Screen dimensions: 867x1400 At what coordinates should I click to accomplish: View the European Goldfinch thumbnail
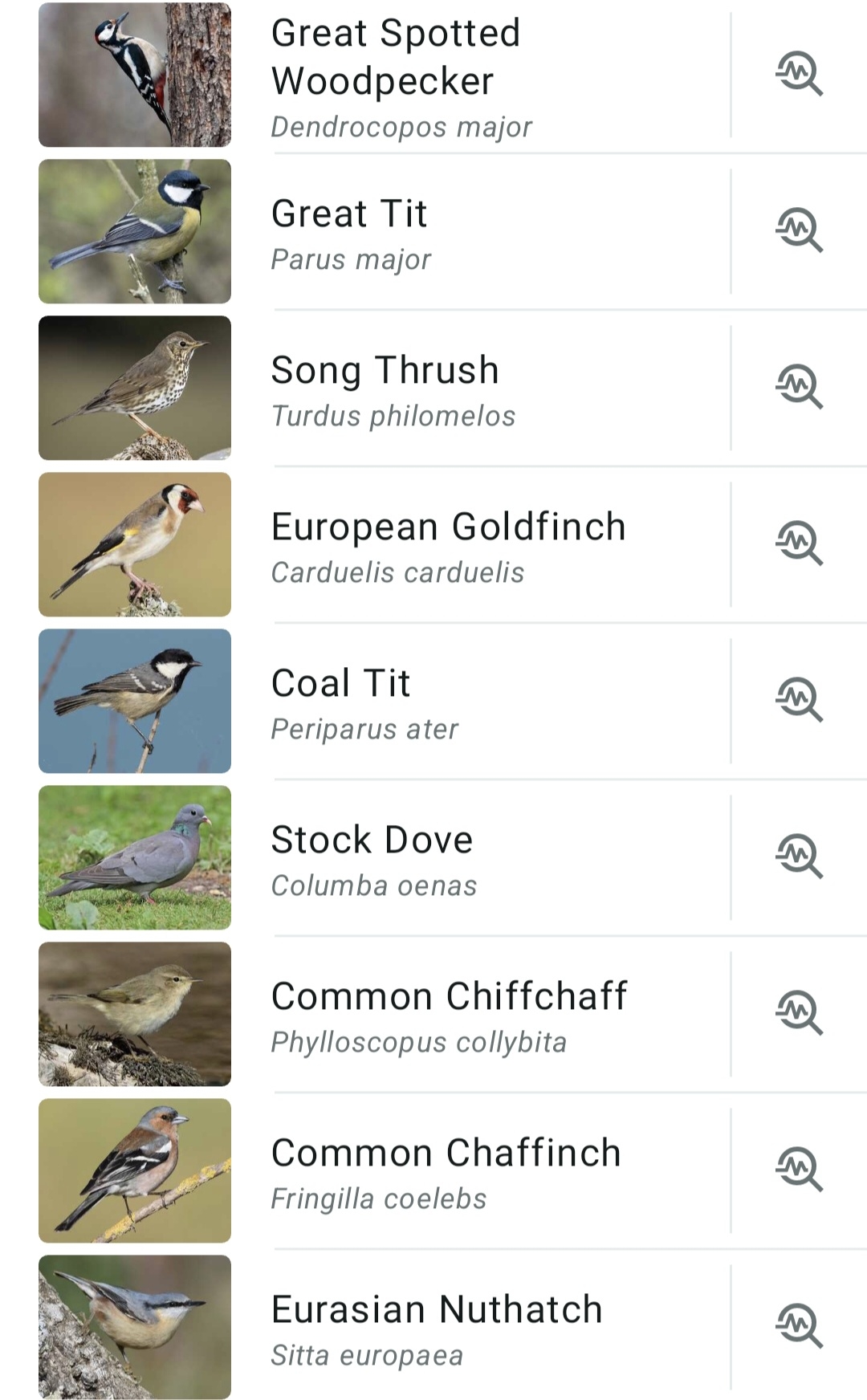135,544
